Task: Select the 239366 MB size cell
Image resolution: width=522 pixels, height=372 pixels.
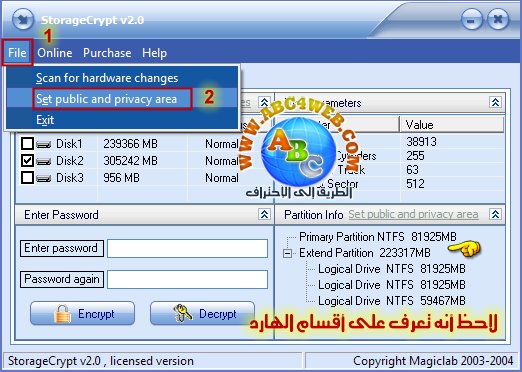Action: click(x=130, y=144)
